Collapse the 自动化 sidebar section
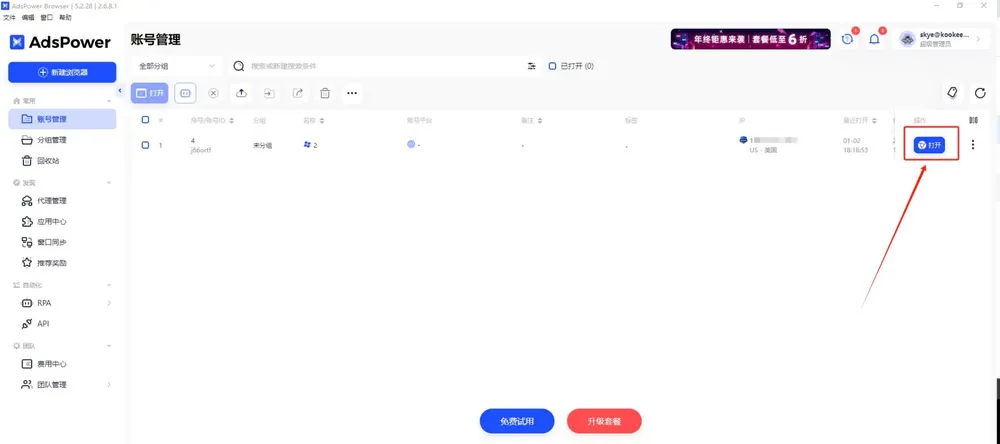The width and height of the screenshot is (1000, 444). 108,285
